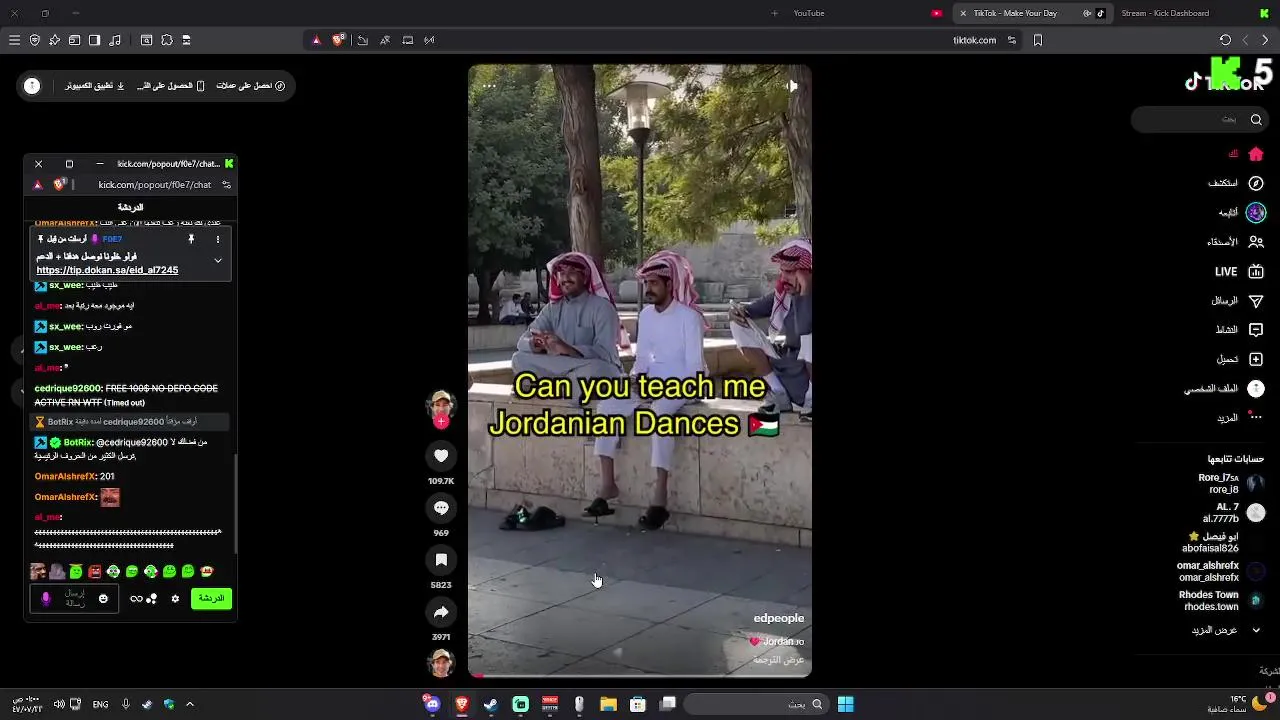Unpin the pinned message in Kick chat
The width and height of the screenshot is (1280, 720).
click(x=191, y=239)
